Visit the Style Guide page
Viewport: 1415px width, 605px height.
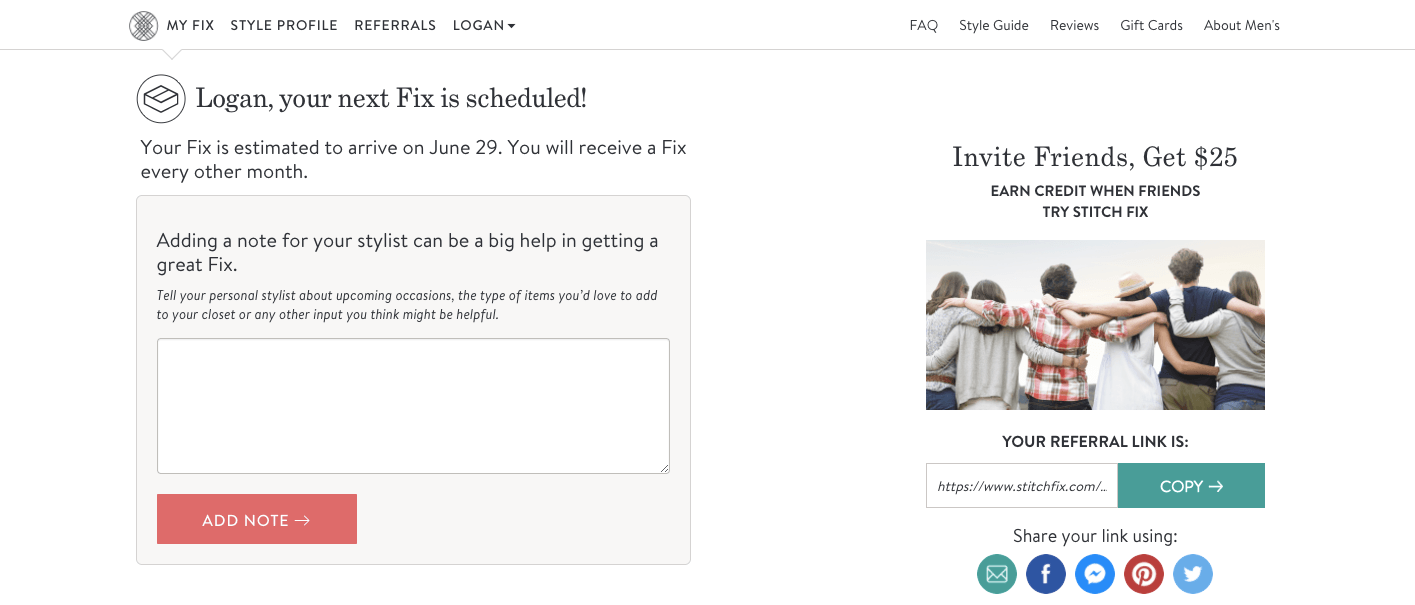pyautogui.click(x=994, y=25)
